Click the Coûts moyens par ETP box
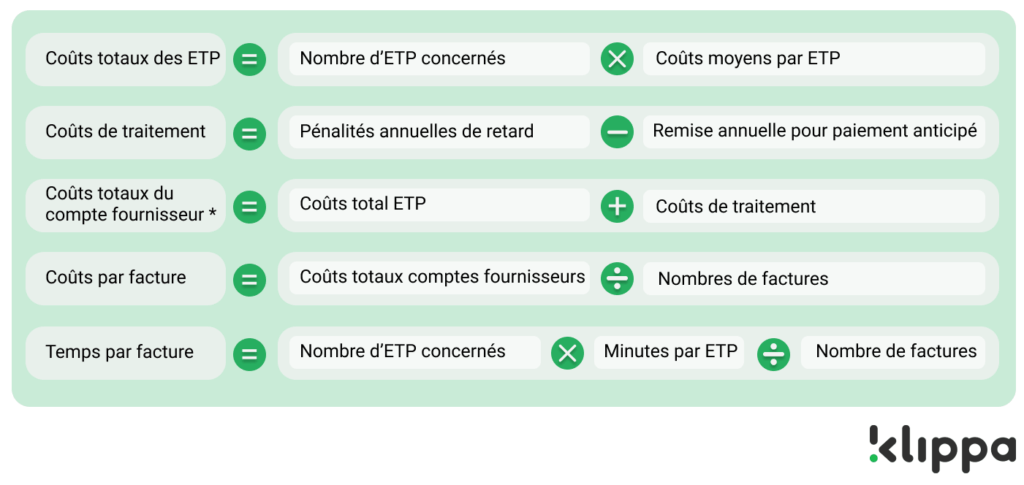This screenshot has width=1024, height=485. point(814,59)
